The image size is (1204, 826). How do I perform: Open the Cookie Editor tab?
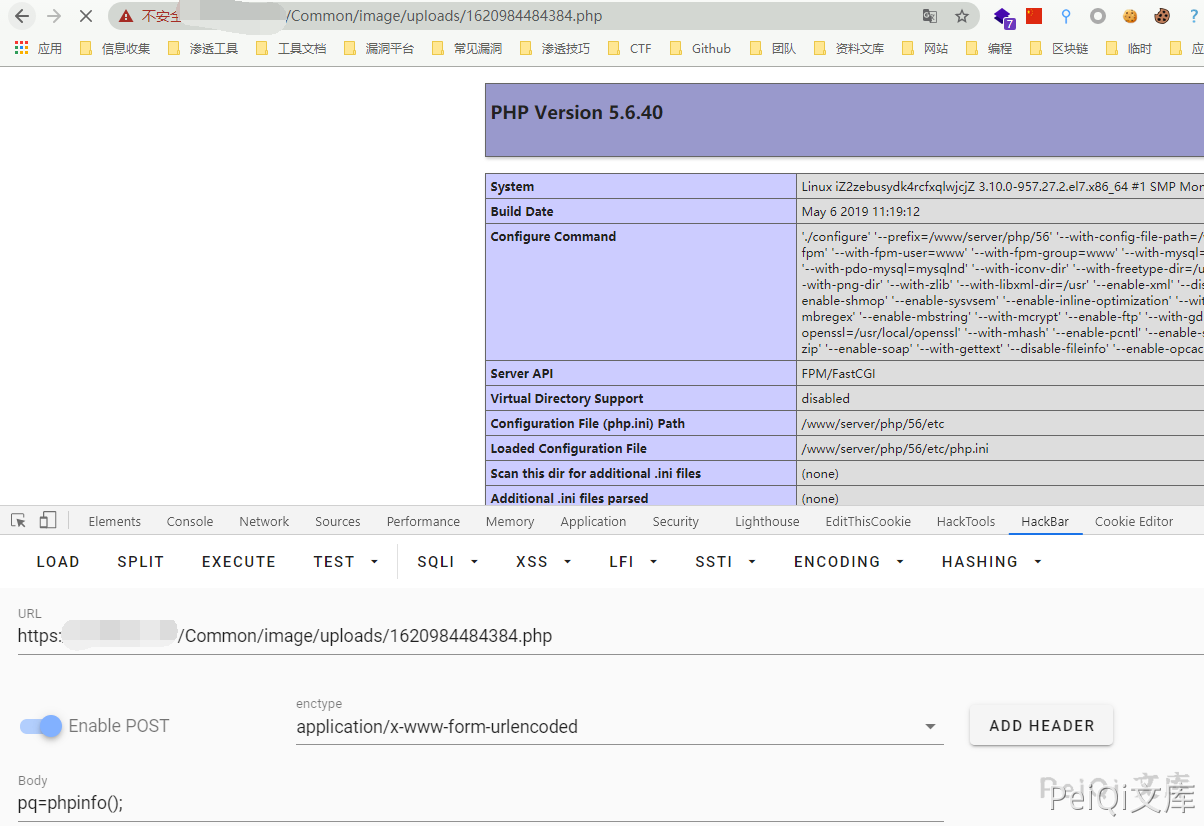click(1133, 521)
